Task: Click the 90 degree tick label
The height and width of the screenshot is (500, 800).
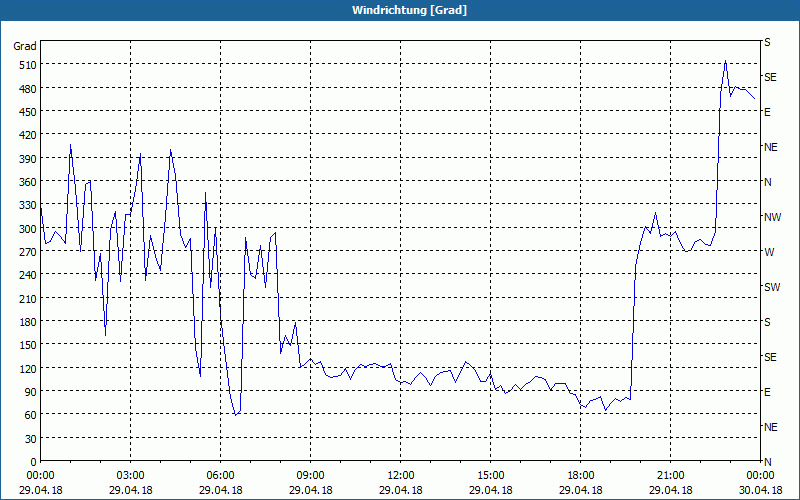Action: point(31,392)
